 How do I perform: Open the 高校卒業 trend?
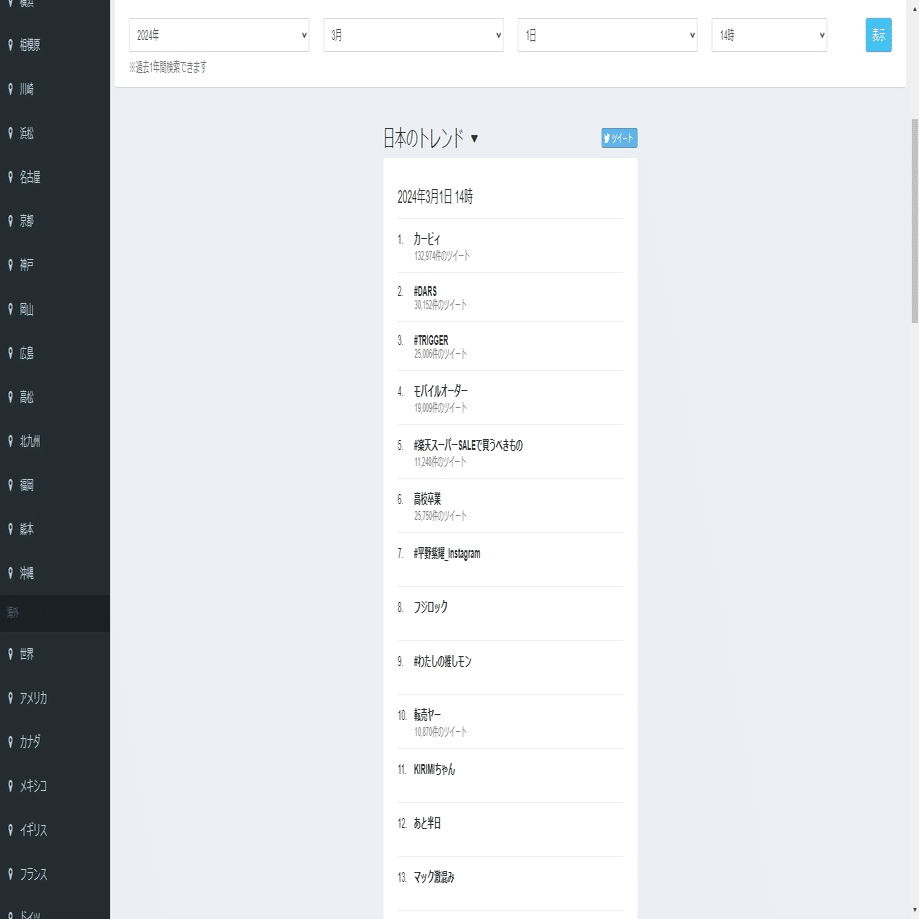[427, 499]
